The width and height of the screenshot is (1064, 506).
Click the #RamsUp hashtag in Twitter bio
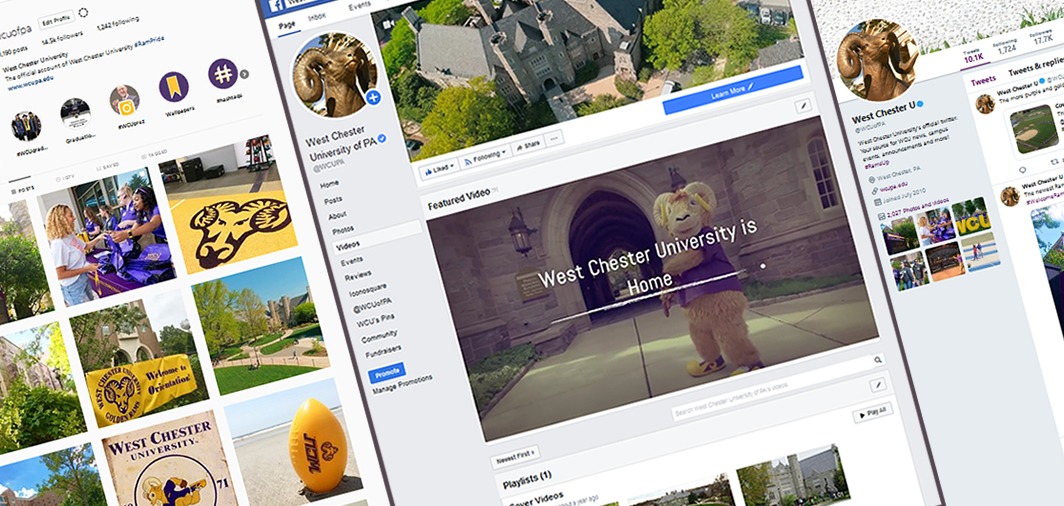point(877,165)
